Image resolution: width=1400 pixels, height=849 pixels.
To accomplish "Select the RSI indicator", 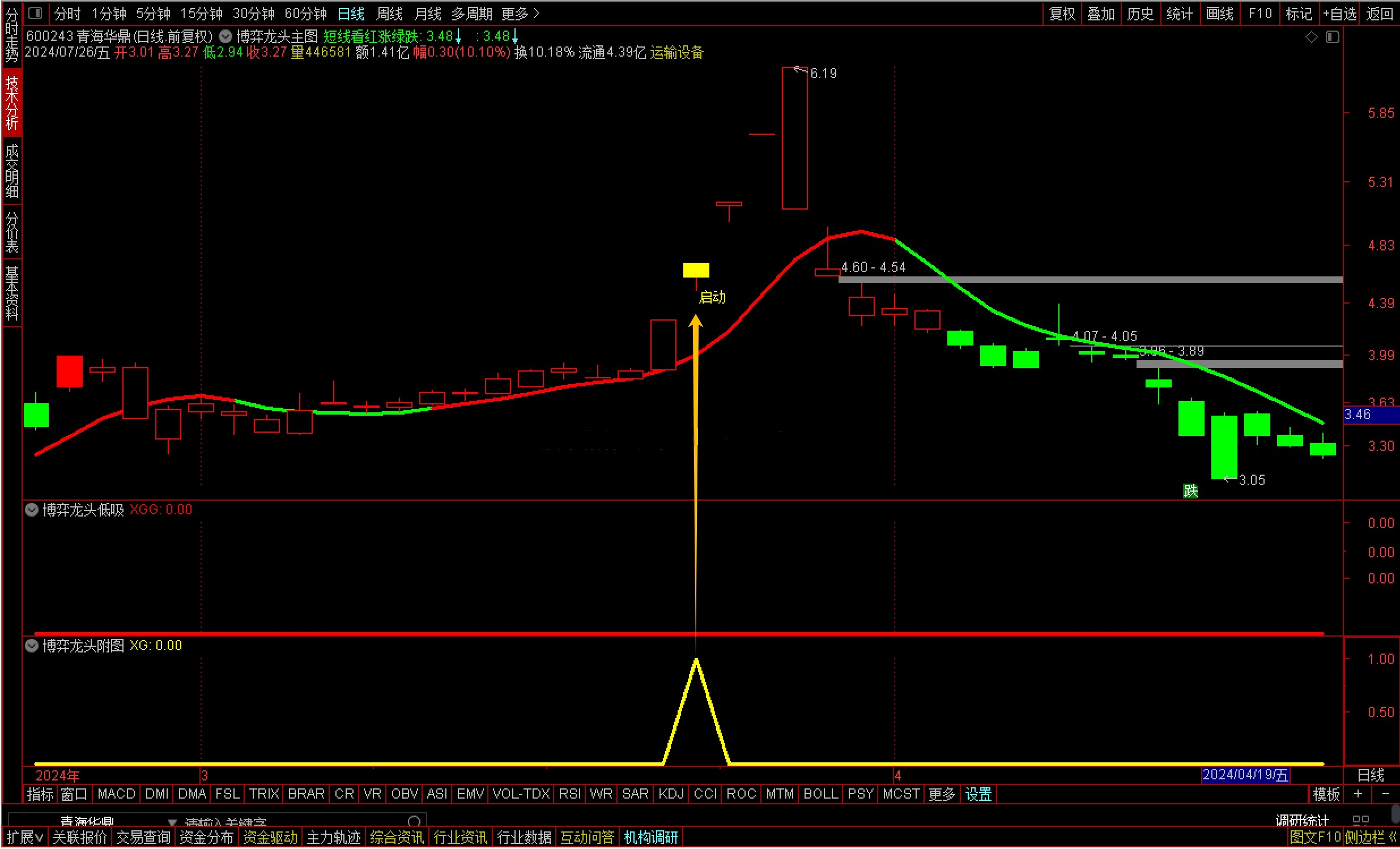I will pos(569,794).
